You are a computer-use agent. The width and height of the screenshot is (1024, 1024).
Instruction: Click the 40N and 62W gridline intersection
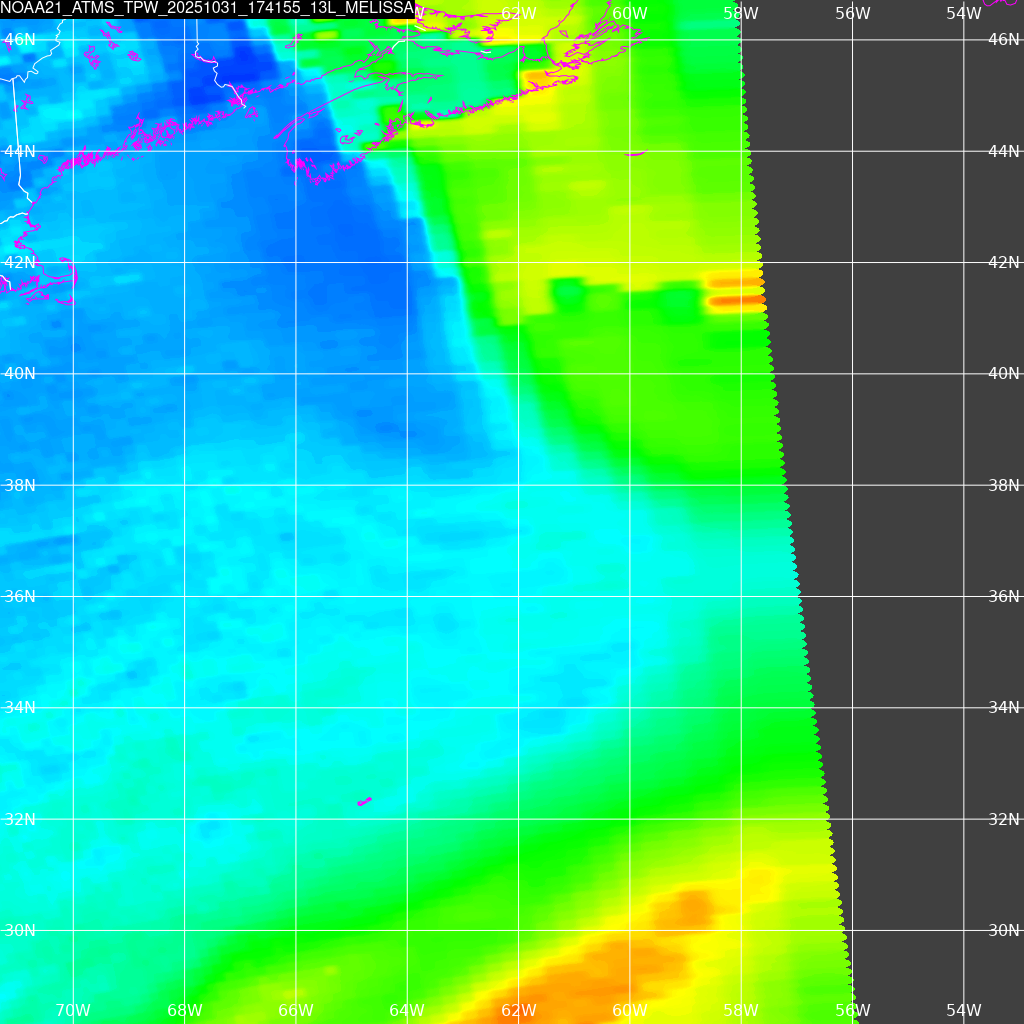click(x=519, y=374)
